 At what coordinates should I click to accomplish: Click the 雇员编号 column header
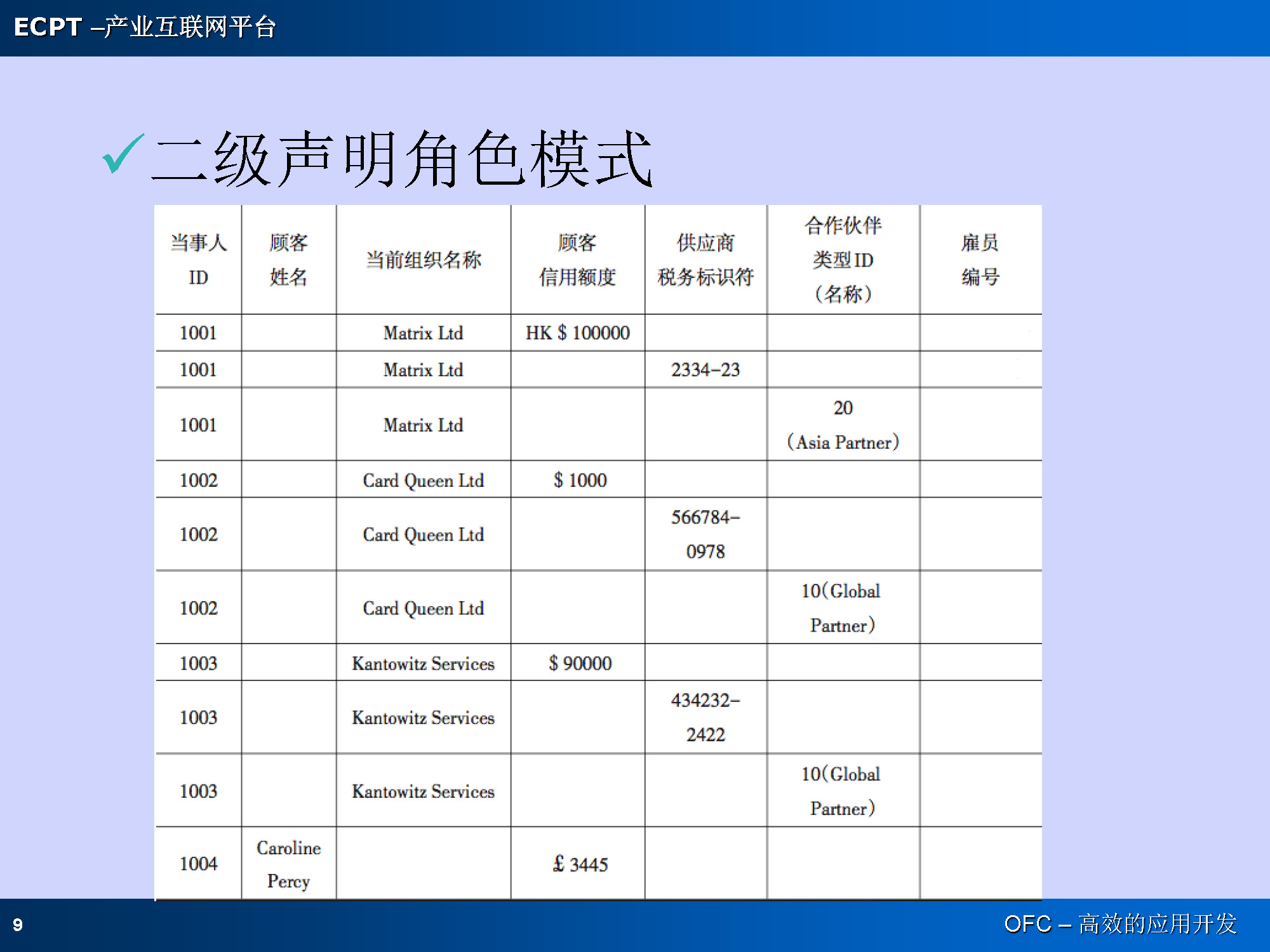click(x=980, y=260)
